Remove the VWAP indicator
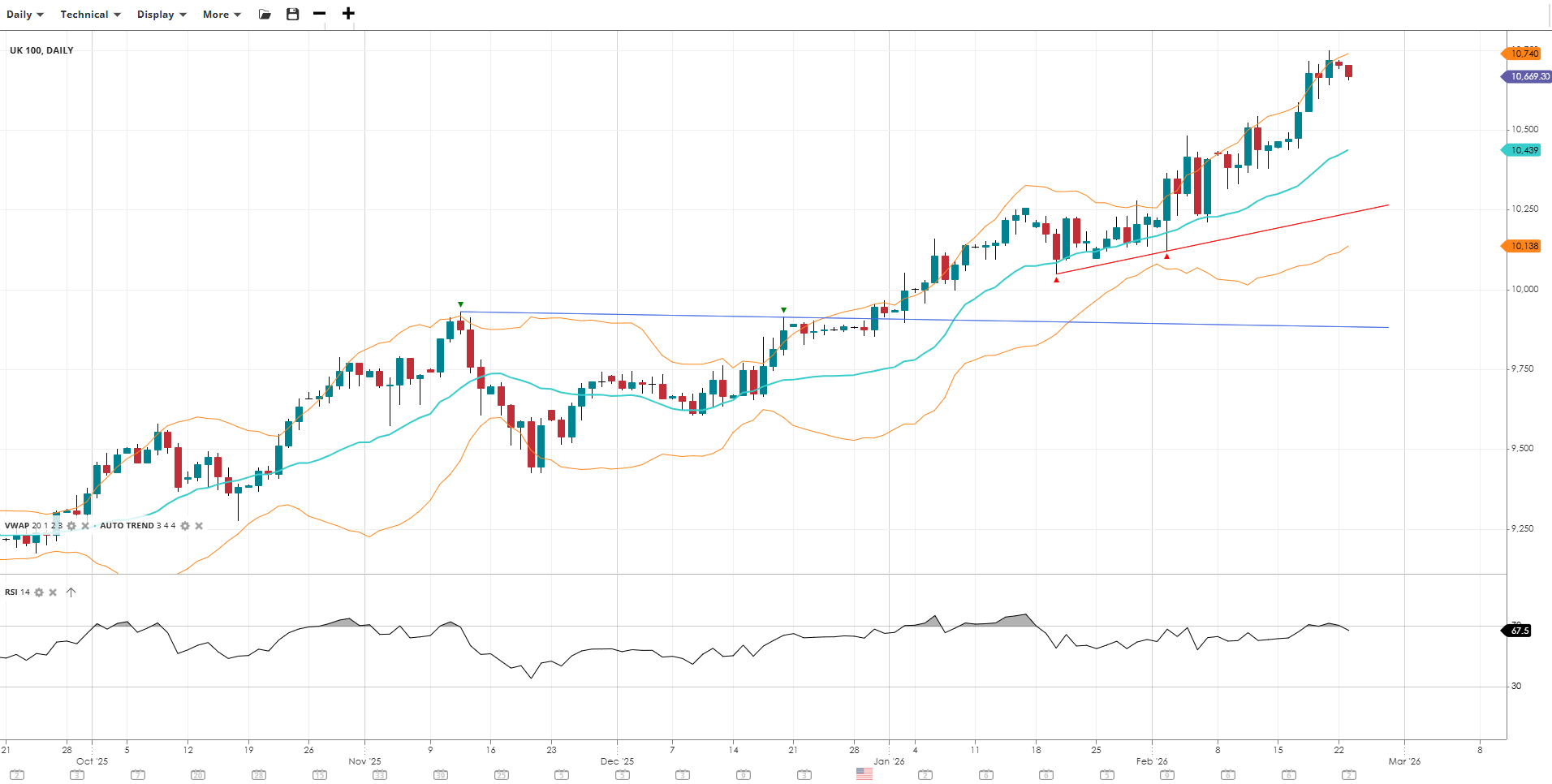The height and width of the screenshot is (784, 1552). point(85,526)
